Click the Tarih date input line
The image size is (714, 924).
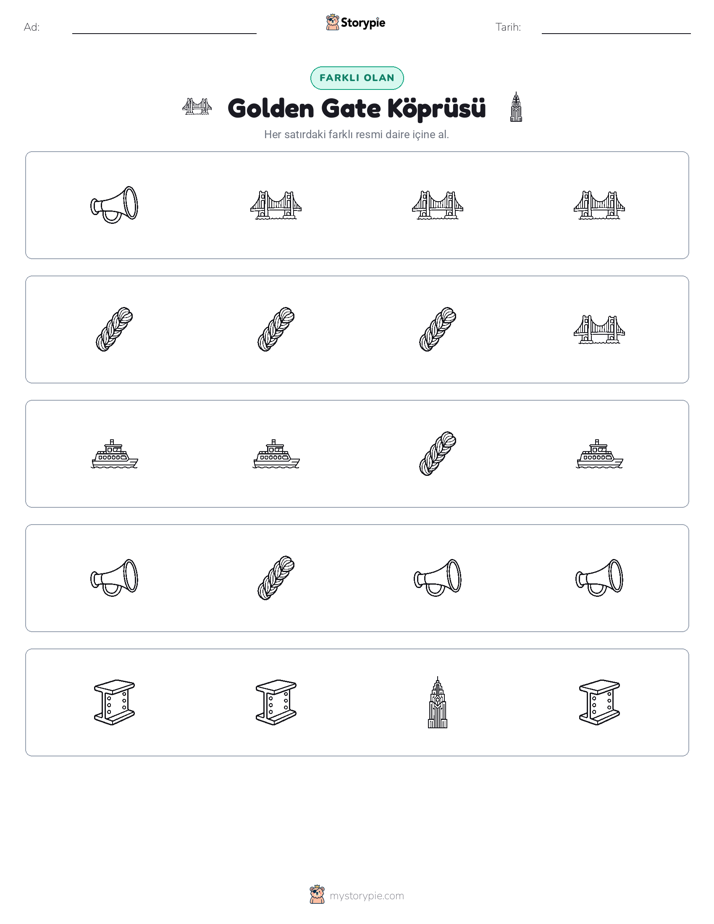[616, 28]
